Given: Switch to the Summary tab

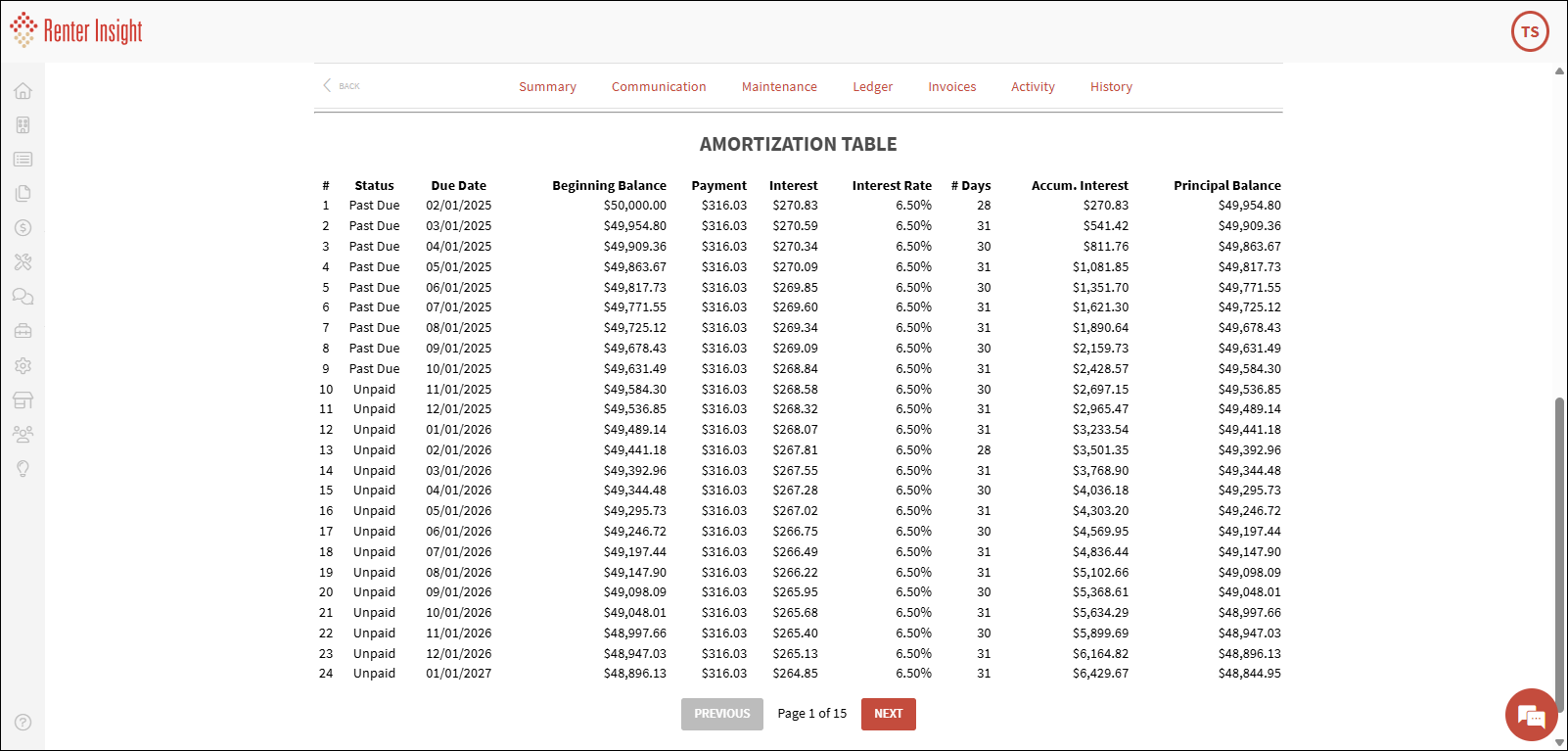Looking at the screenshot, I should click(547, 87).
